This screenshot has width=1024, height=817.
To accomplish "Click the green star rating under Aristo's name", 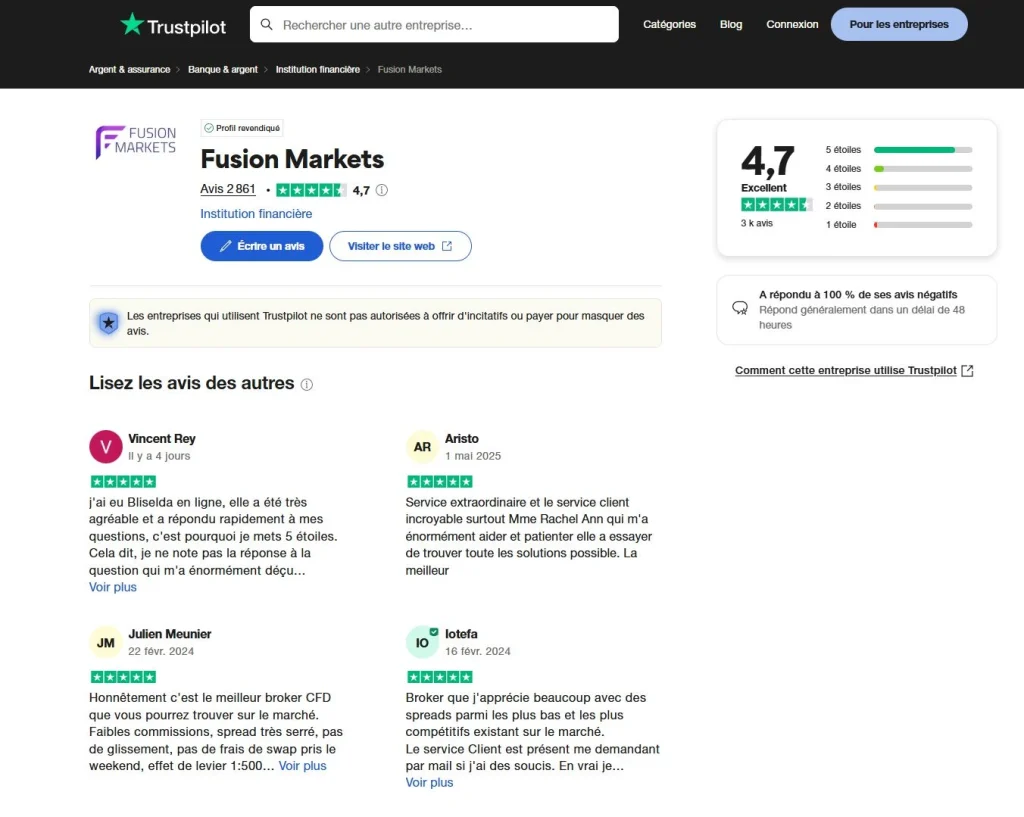I will 440,480.
